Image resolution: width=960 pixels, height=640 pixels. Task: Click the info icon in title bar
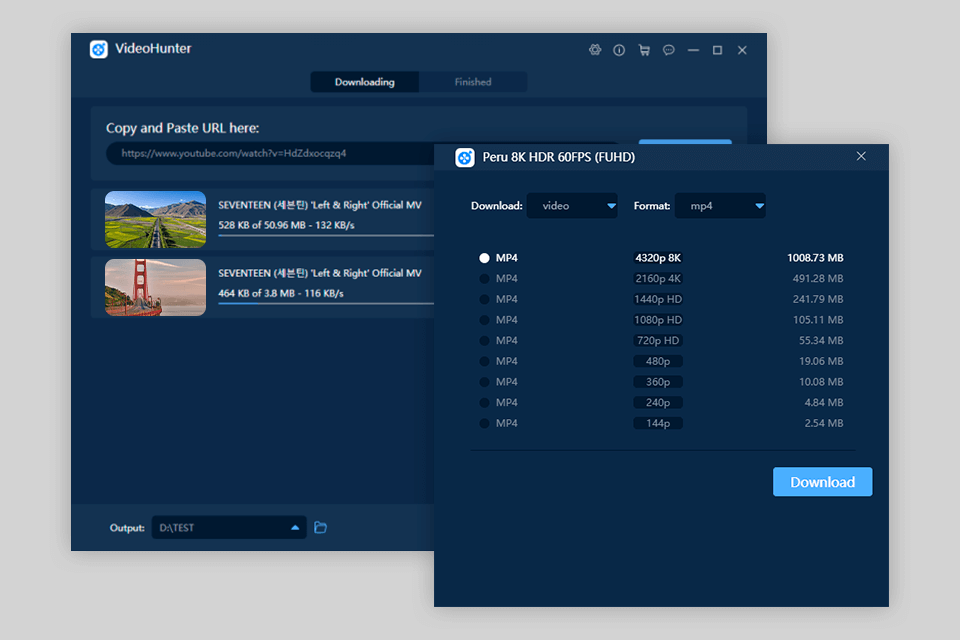coord(619,50)
